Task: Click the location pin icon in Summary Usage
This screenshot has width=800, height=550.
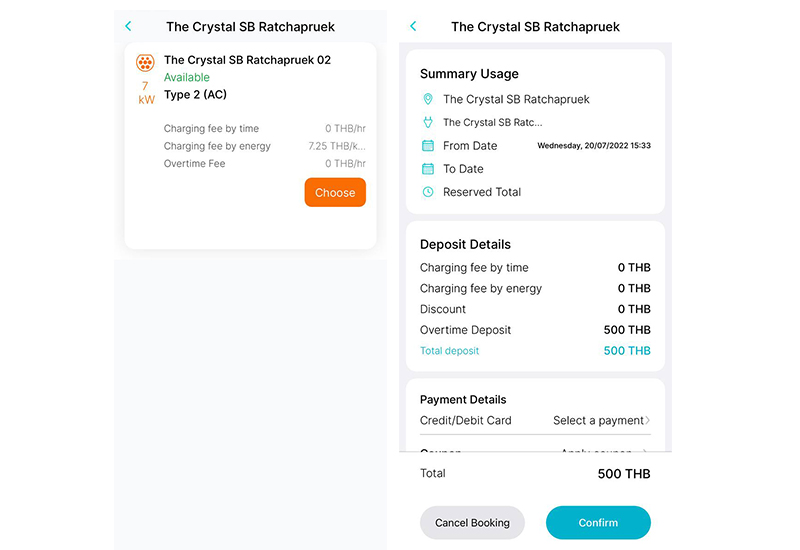Action: click(428, 99)
